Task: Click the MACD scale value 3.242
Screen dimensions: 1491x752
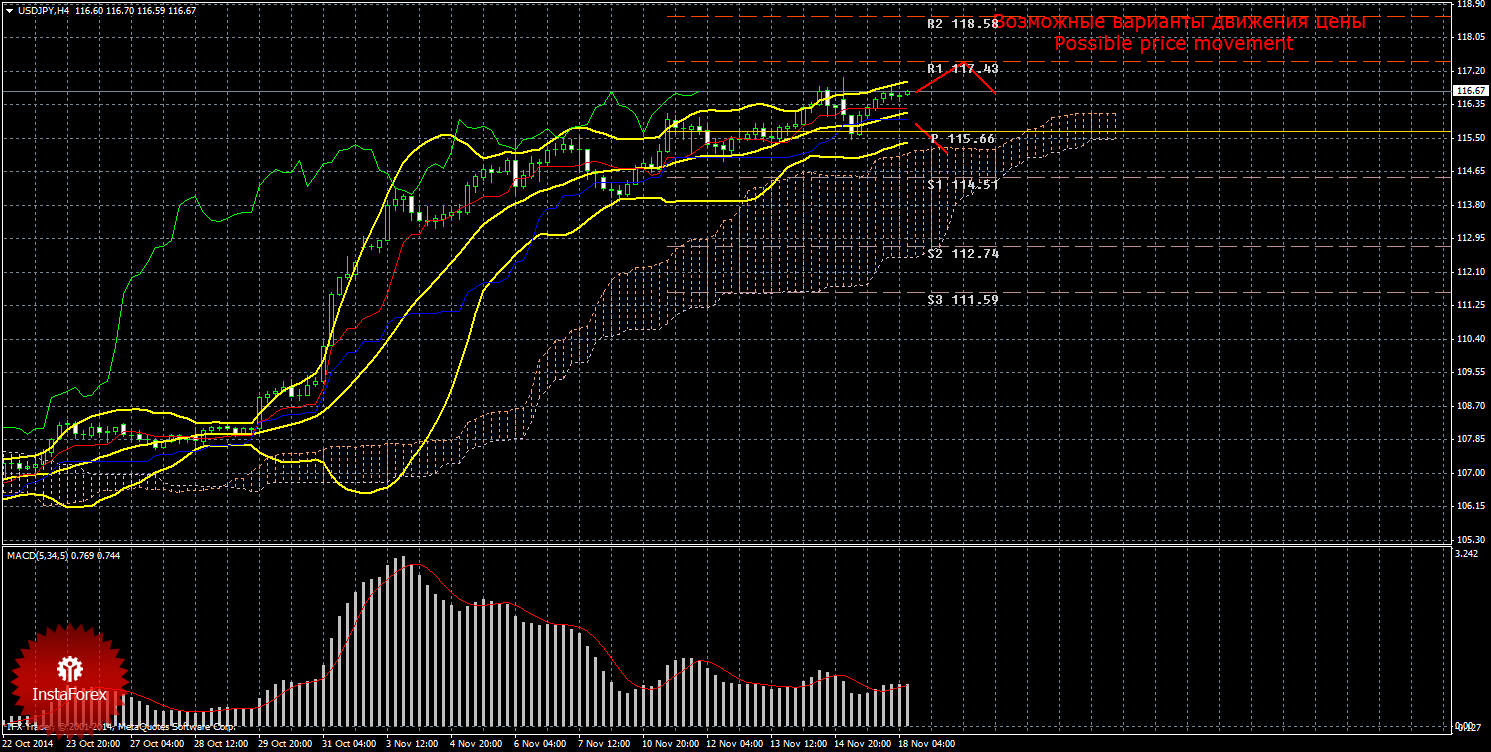Action: (x=1467, y=553)
